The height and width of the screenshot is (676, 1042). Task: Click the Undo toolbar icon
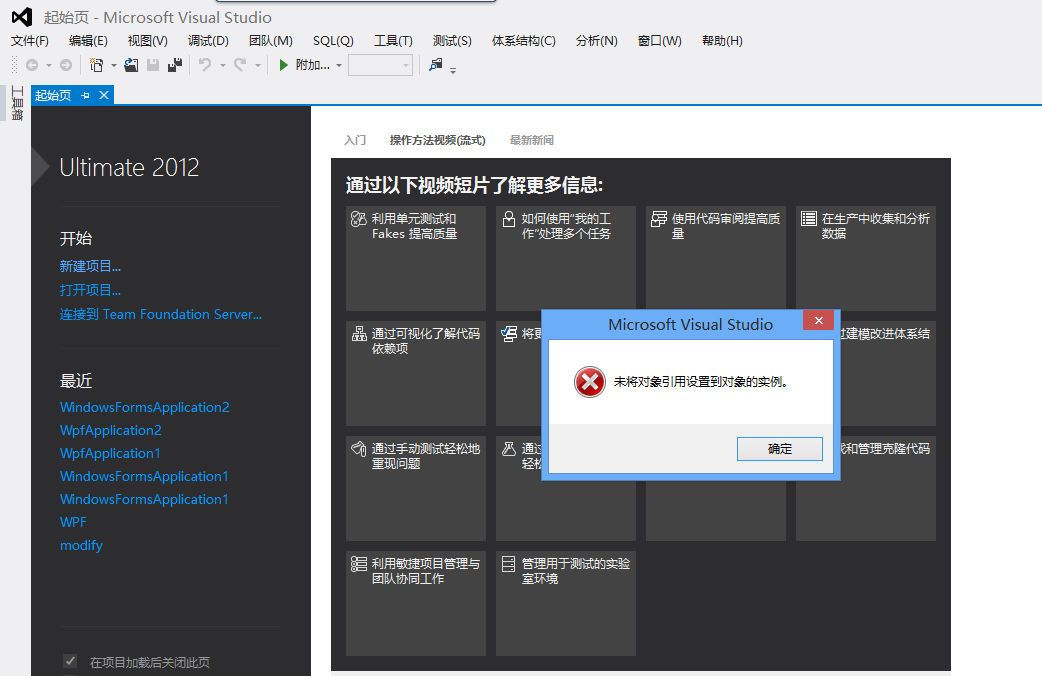click(205, 65)
